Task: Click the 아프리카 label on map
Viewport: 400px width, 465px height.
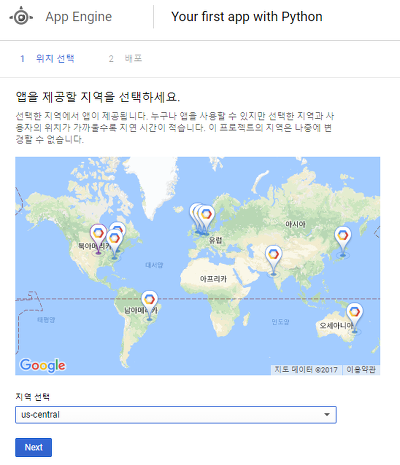Action: [x=213, y=279]
